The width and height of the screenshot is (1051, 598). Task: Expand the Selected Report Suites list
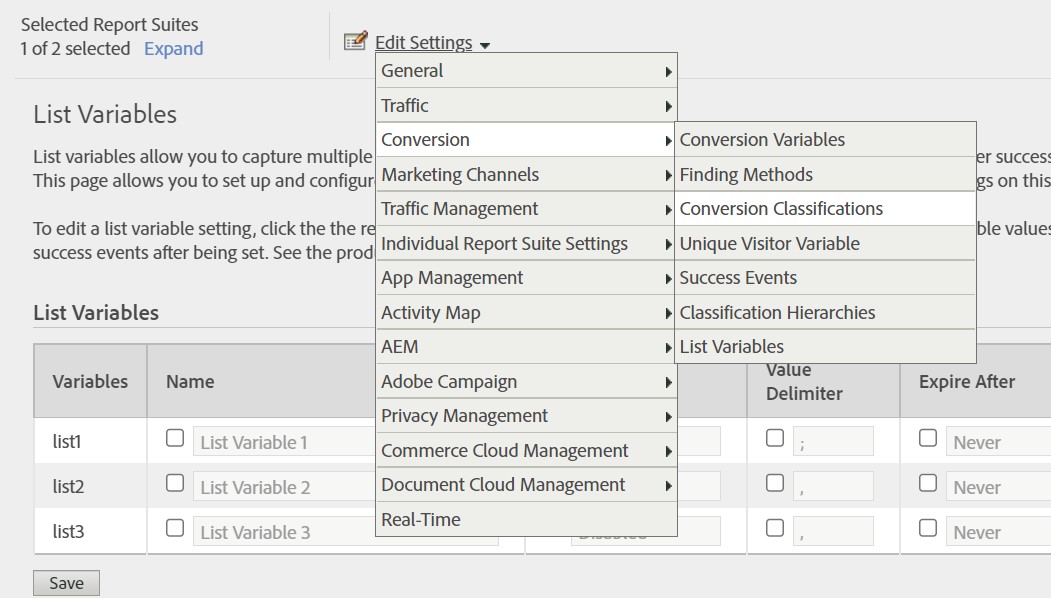[x=173, y=49]
